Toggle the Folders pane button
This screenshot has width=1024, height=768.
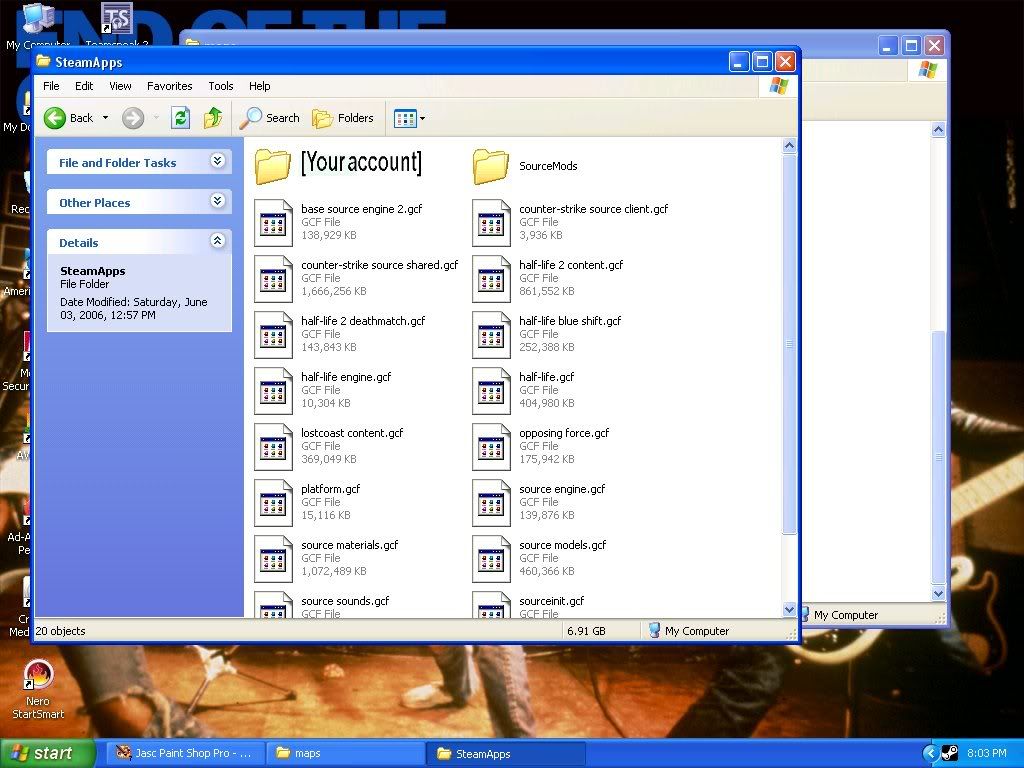click(343, 118)
